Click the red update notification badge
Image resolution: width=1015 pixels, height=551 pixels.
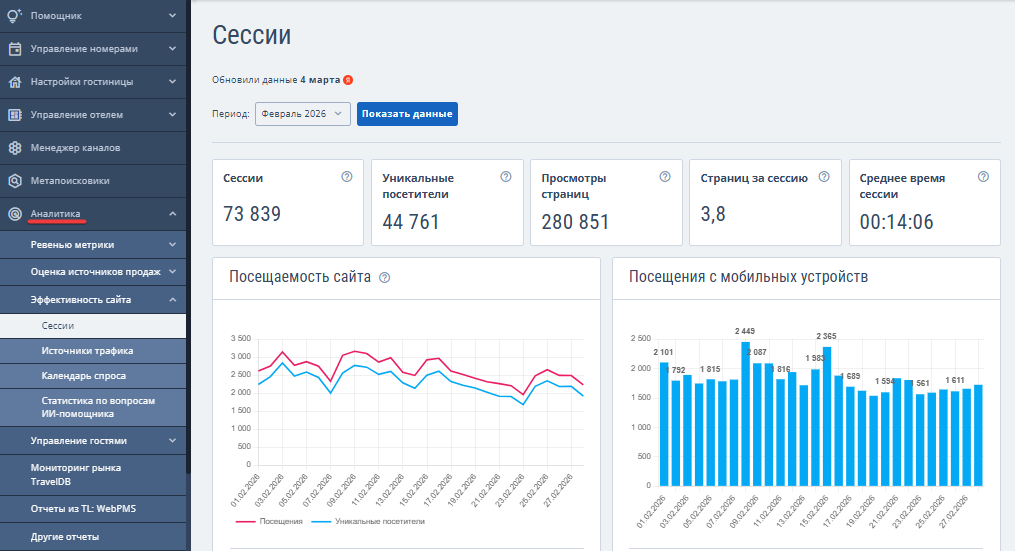coord(347,80)
